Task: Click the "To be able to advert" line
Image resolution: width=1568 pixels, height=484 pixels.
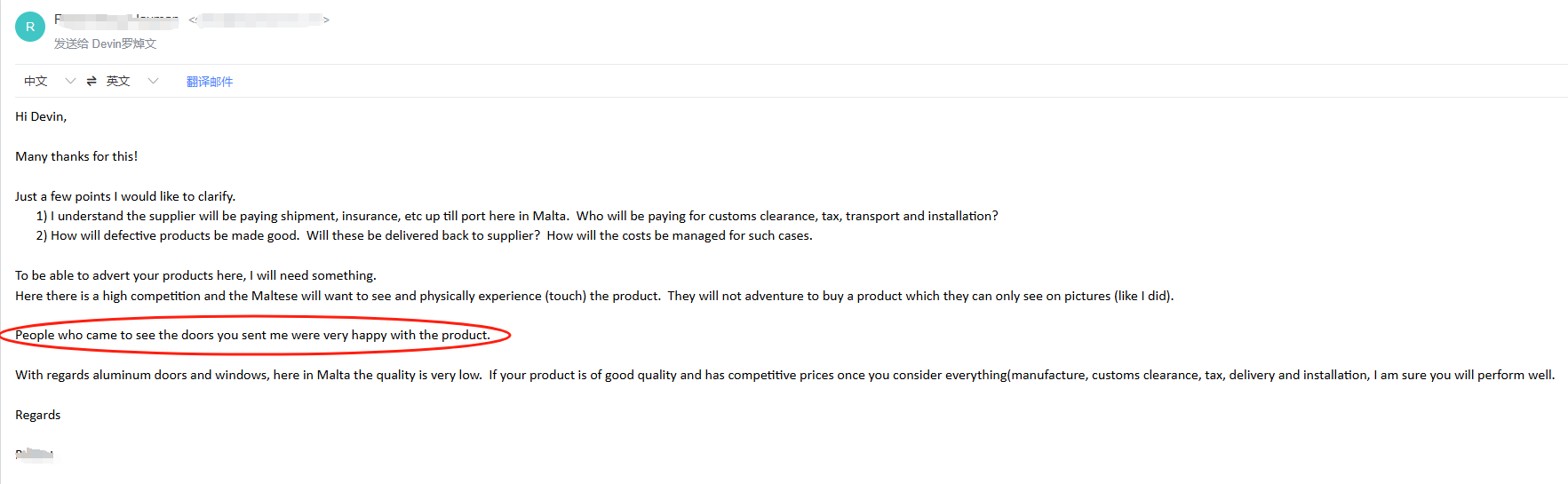Action: [195, 275]
